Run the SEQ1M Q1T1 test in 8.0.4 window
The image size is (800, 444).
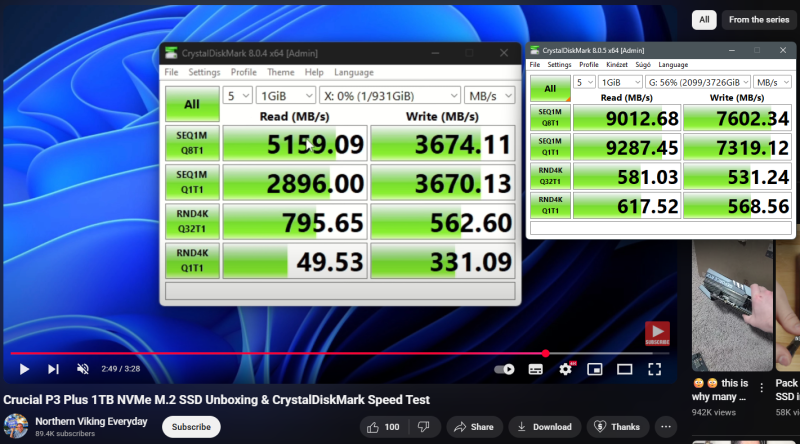192,182
